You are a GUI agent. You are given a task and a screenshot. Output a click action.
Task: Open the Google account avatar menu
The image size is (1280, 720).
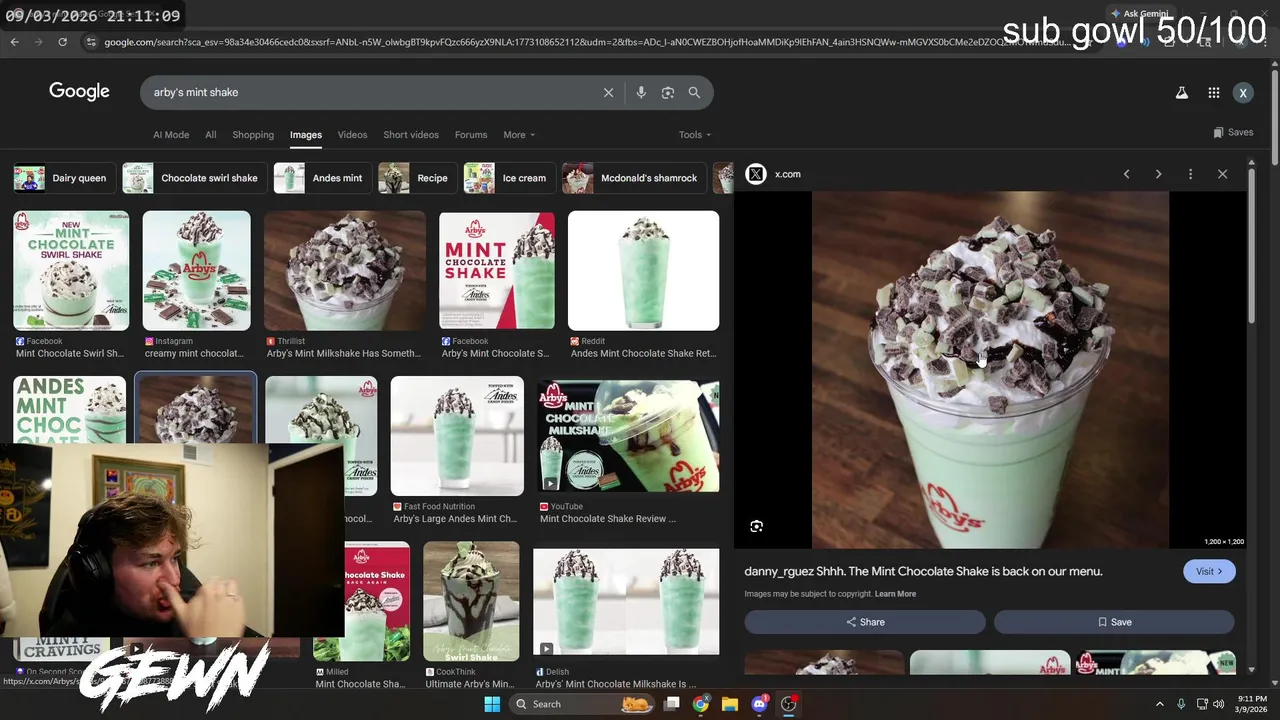[1243, 93]
